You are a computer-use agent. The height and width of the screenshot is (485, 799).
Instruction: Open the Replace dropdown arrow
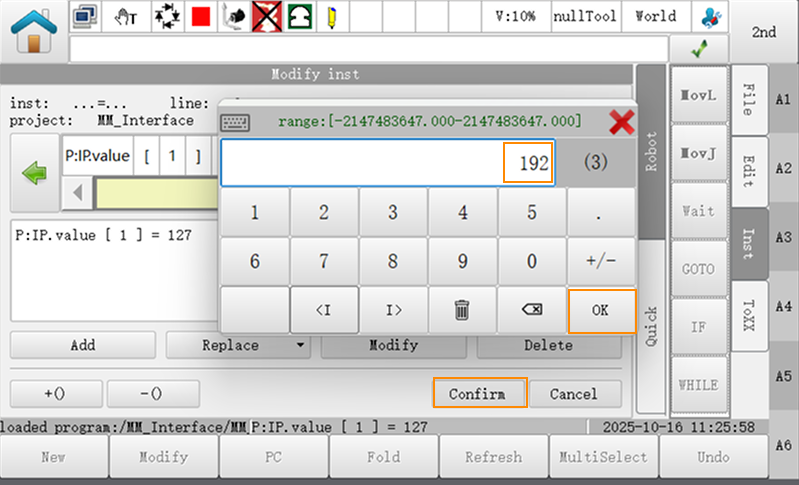[x=301, y=345]
